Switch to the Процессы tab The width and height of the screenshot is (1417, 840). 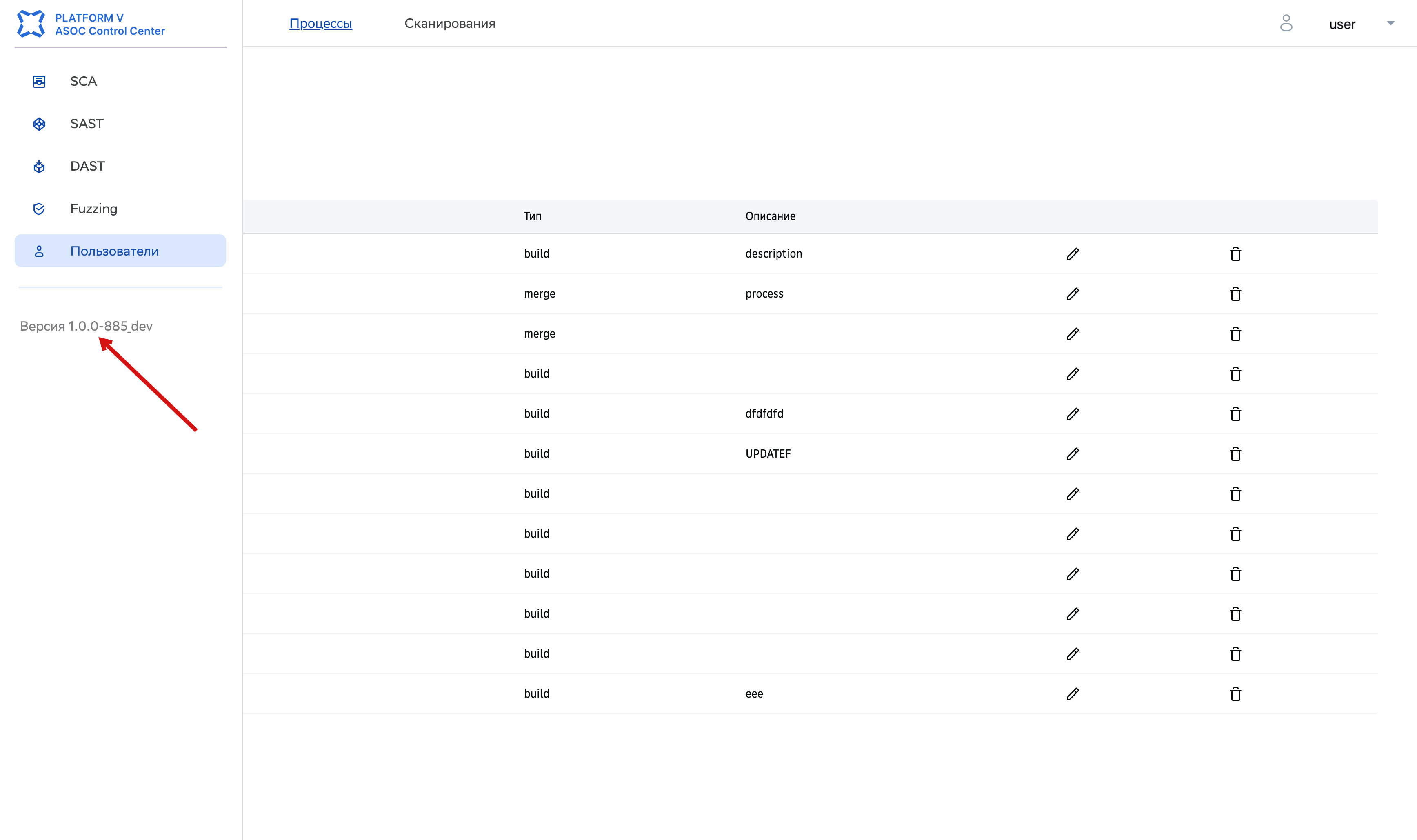(x=321, y=23)
